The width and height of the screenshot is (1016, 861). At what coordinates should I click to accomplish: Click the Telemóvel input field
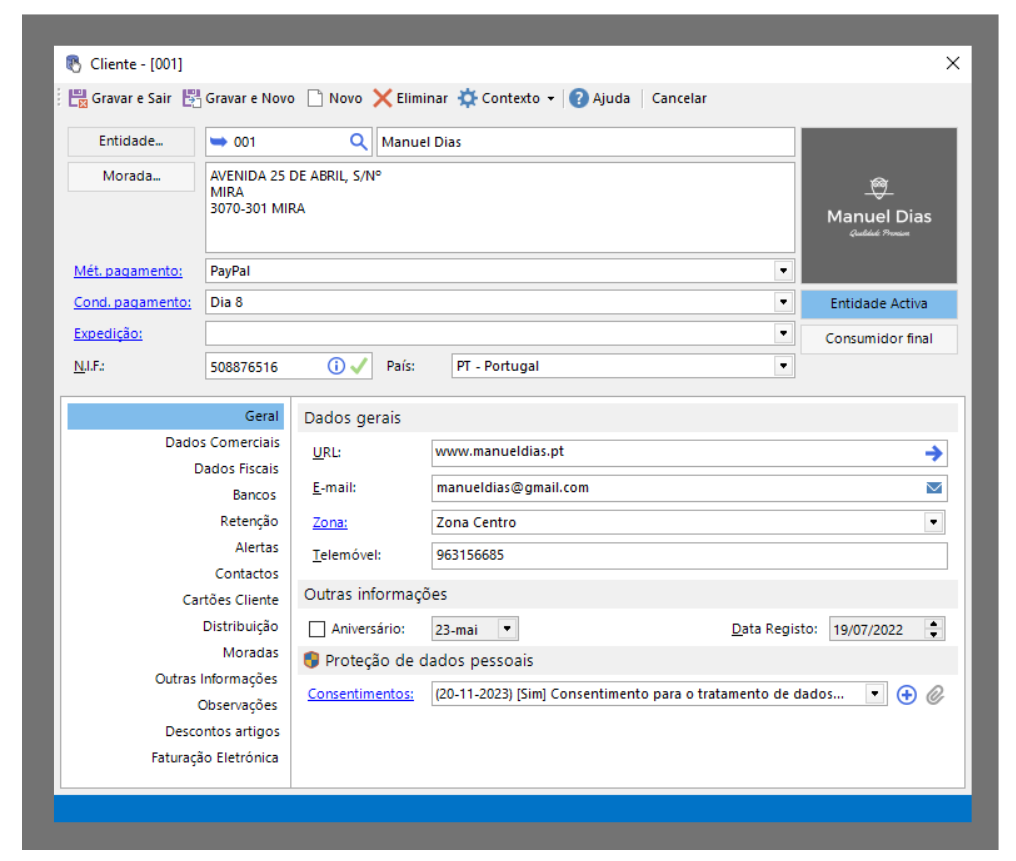click(x=688, y=555)
